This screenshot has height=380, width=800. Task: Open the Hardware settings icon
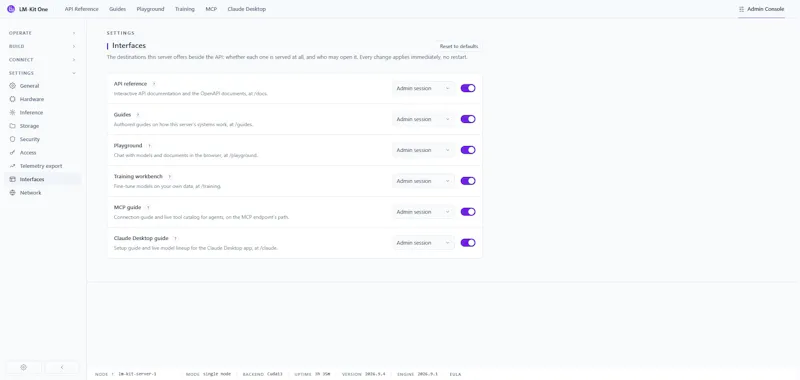[13, 99]
